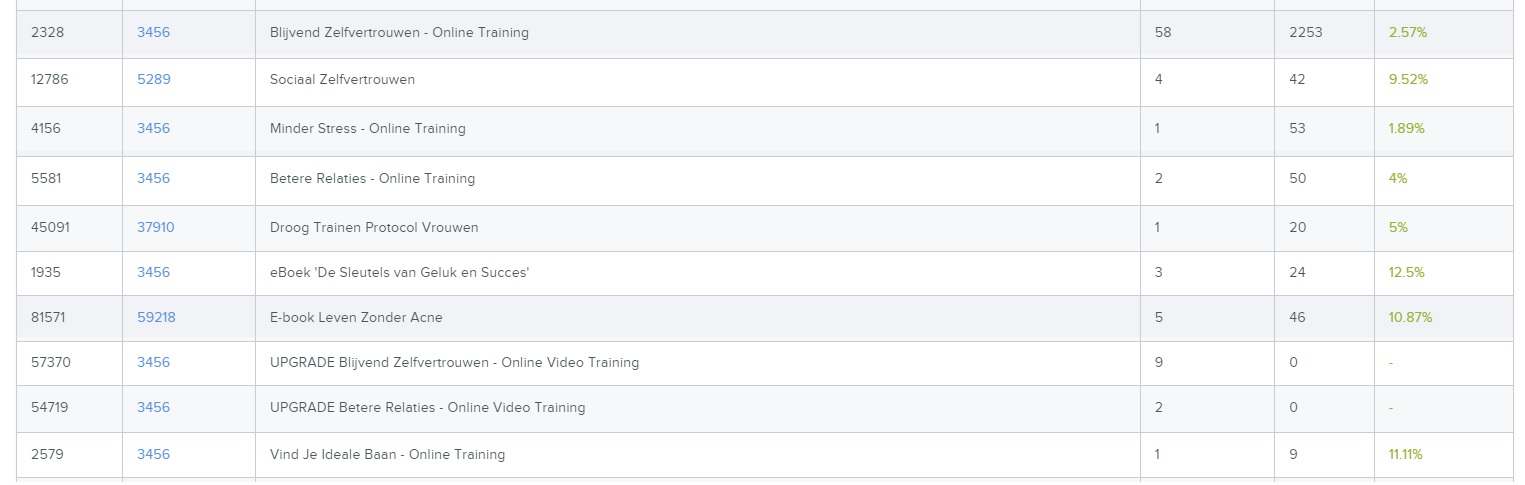Select product ID 81571 cell

coord(50,317)
